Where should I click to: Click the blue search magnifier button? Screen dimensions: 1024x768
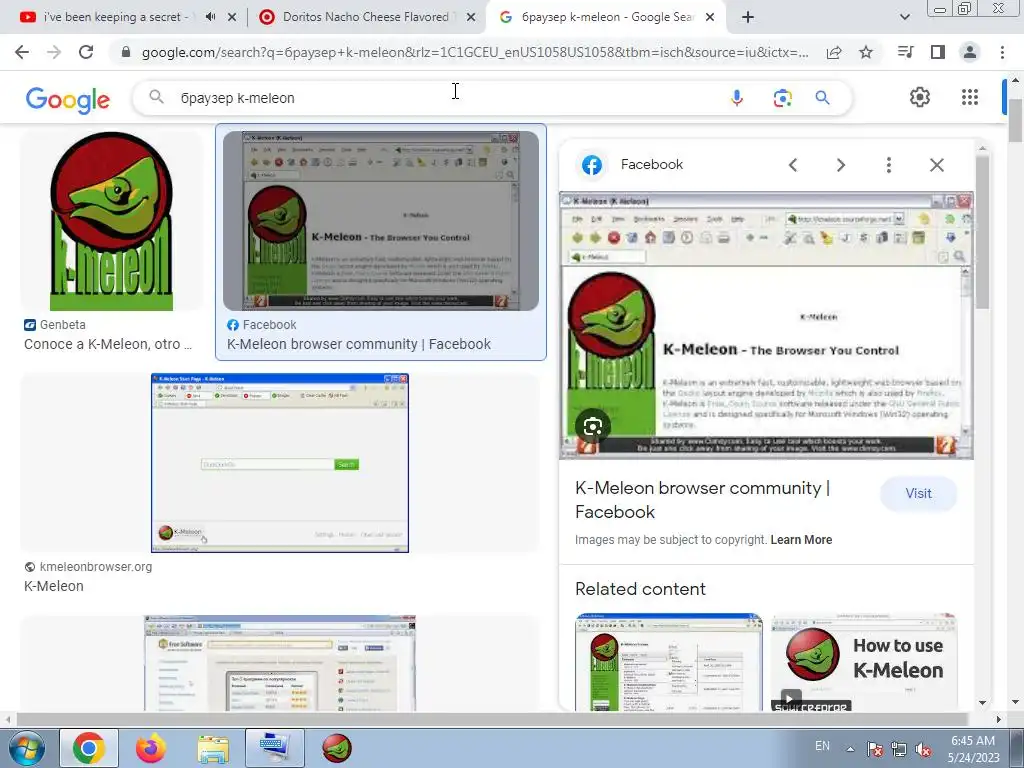pos(822,98)
